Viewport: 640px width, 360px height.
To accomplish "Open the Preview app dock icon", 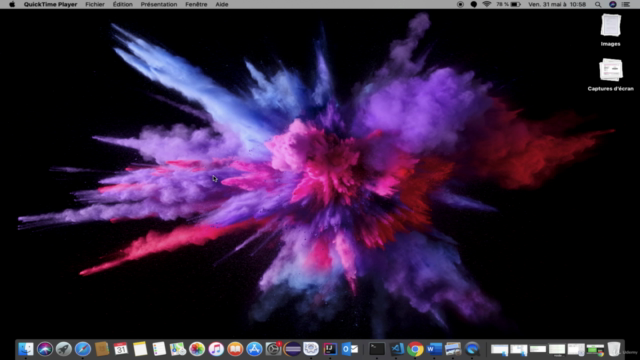I will (x=453, y=349).
